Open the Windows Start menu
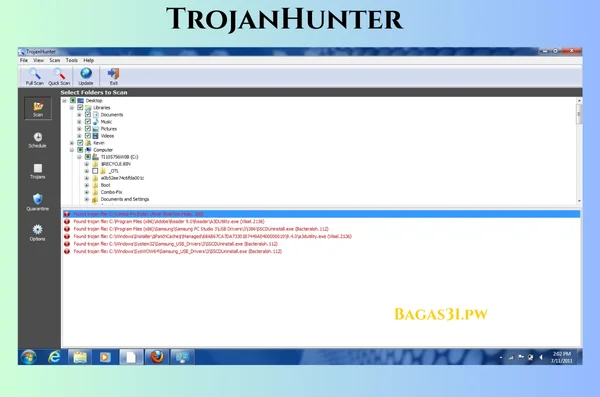This screenshot has width=600, height=397. coord(29,357)
